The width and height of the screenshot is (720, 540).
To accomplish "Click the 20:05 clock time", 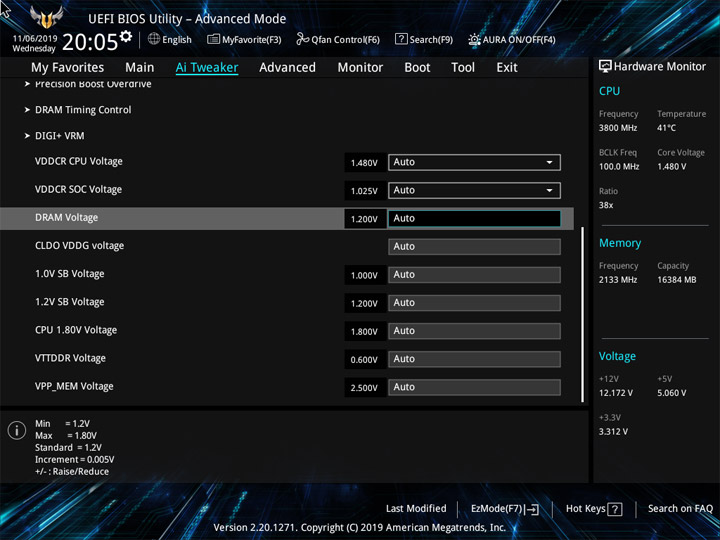I will 90,42.
